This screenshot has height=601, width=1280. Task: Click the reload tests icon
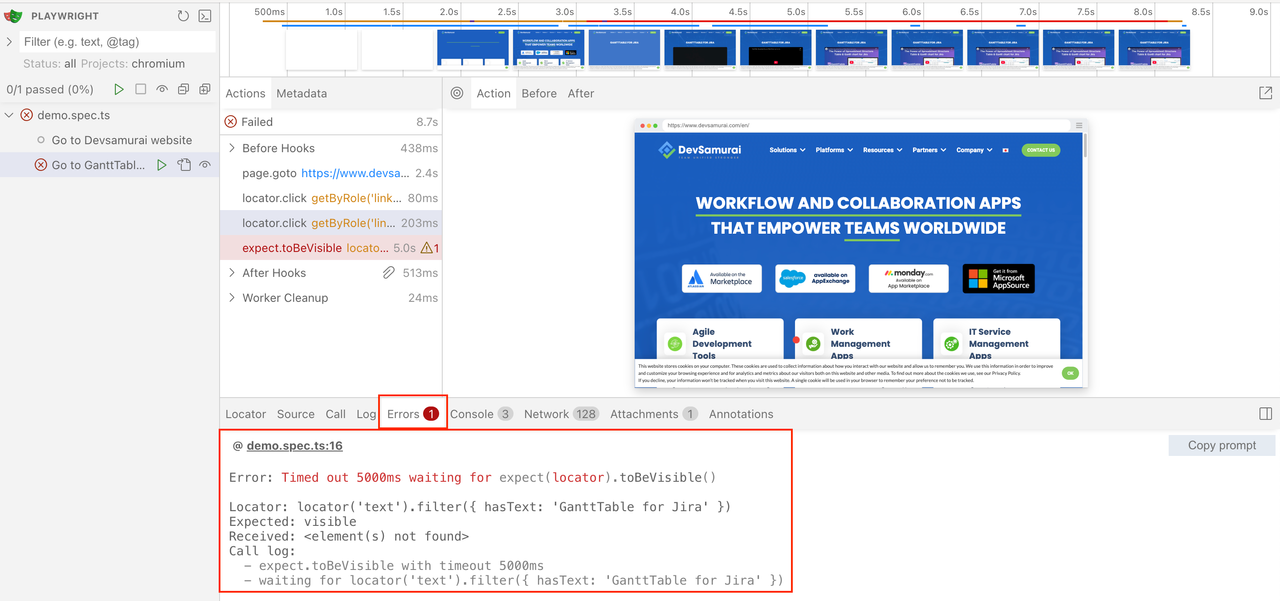tap(183, 16)
